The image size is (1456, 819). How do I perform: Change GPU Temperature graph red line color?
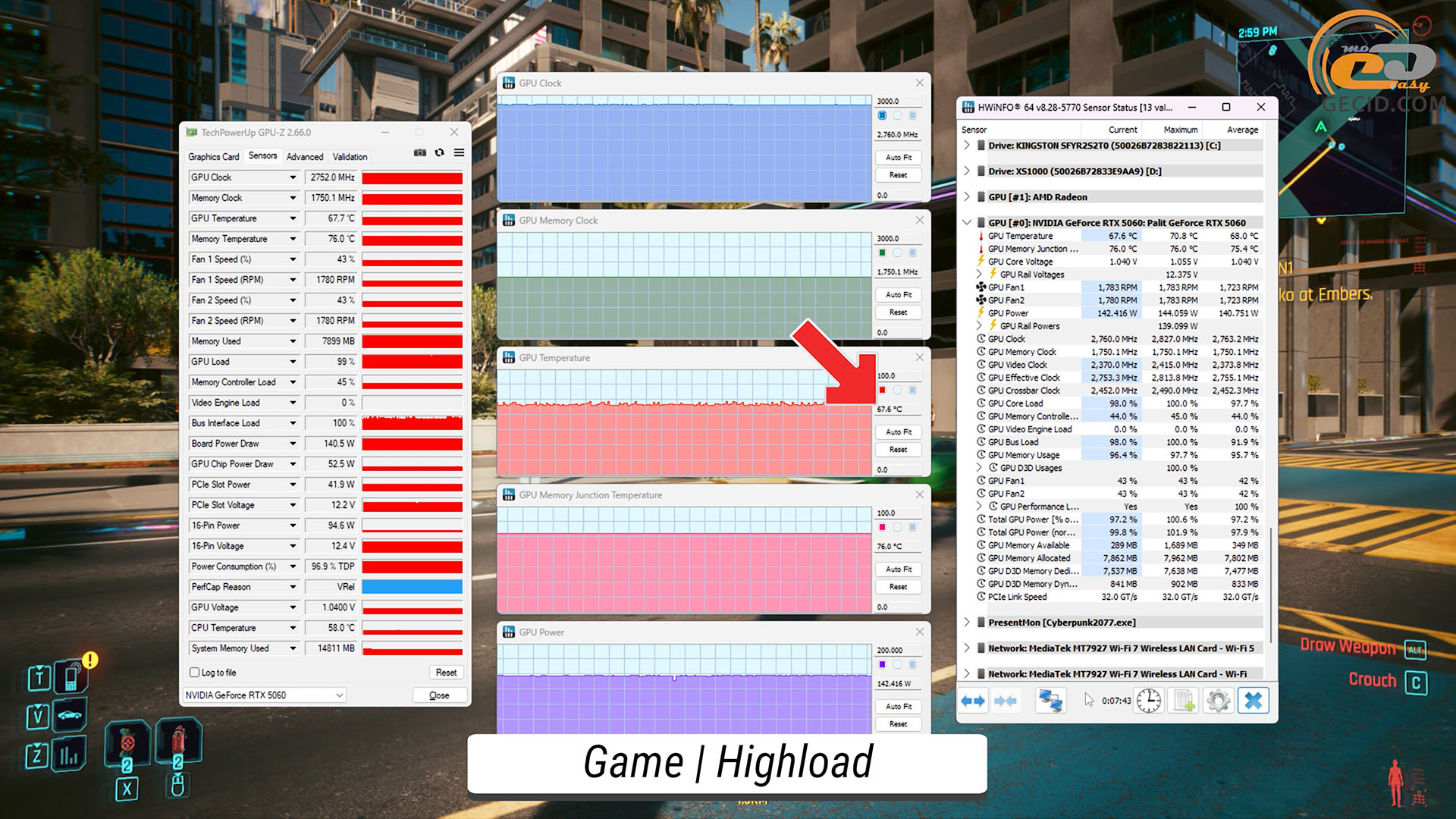tap(882, 390)
